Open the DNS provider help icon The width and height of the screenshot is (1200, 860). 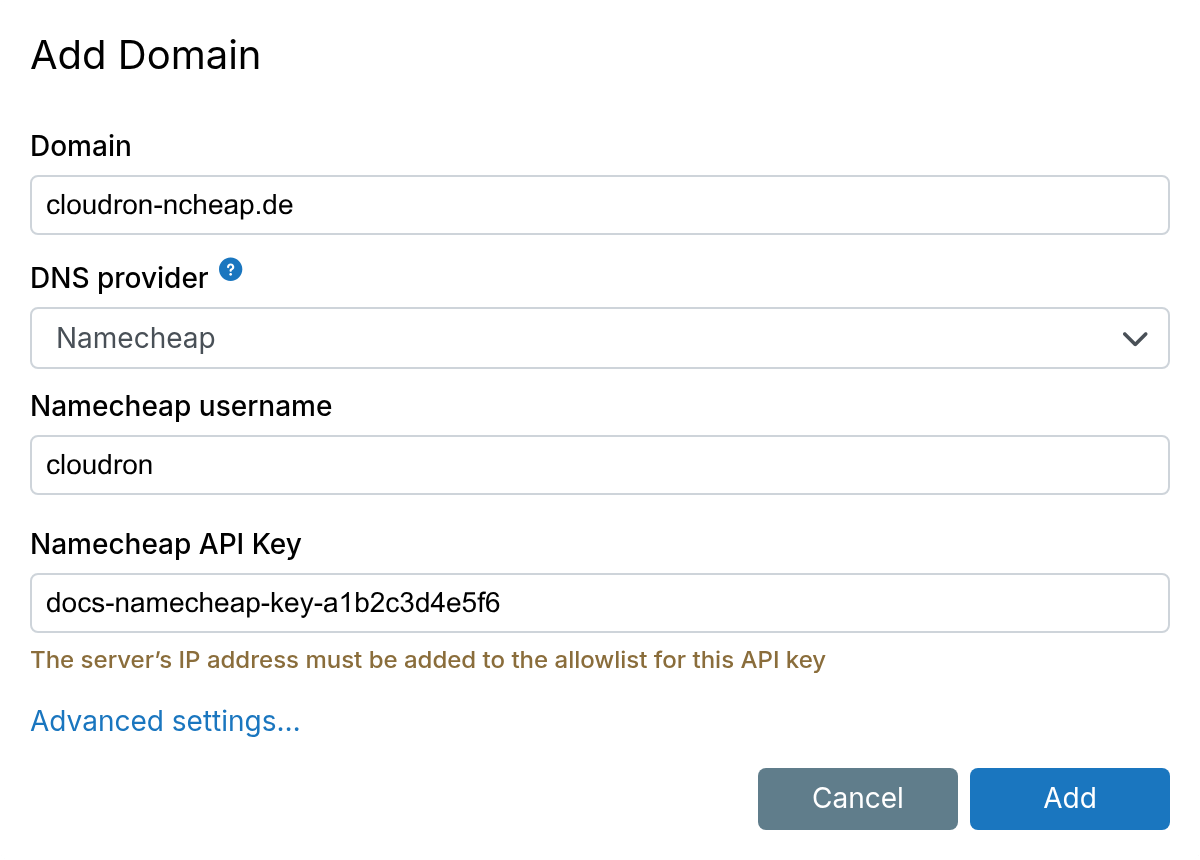(231, 269)
